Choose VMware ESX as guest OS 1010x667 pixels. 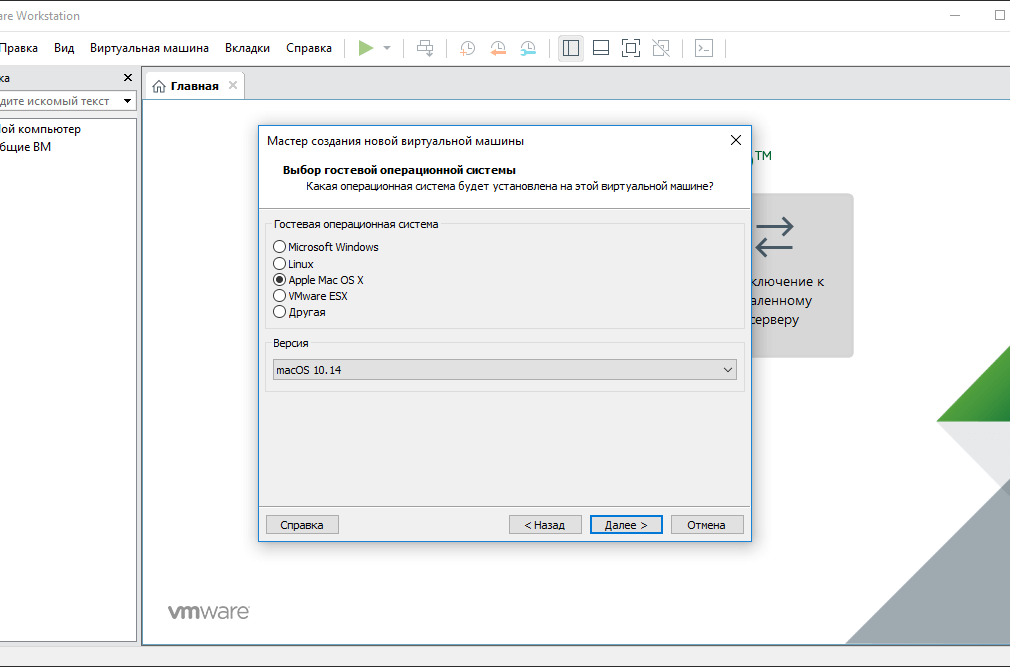[310, 296]
